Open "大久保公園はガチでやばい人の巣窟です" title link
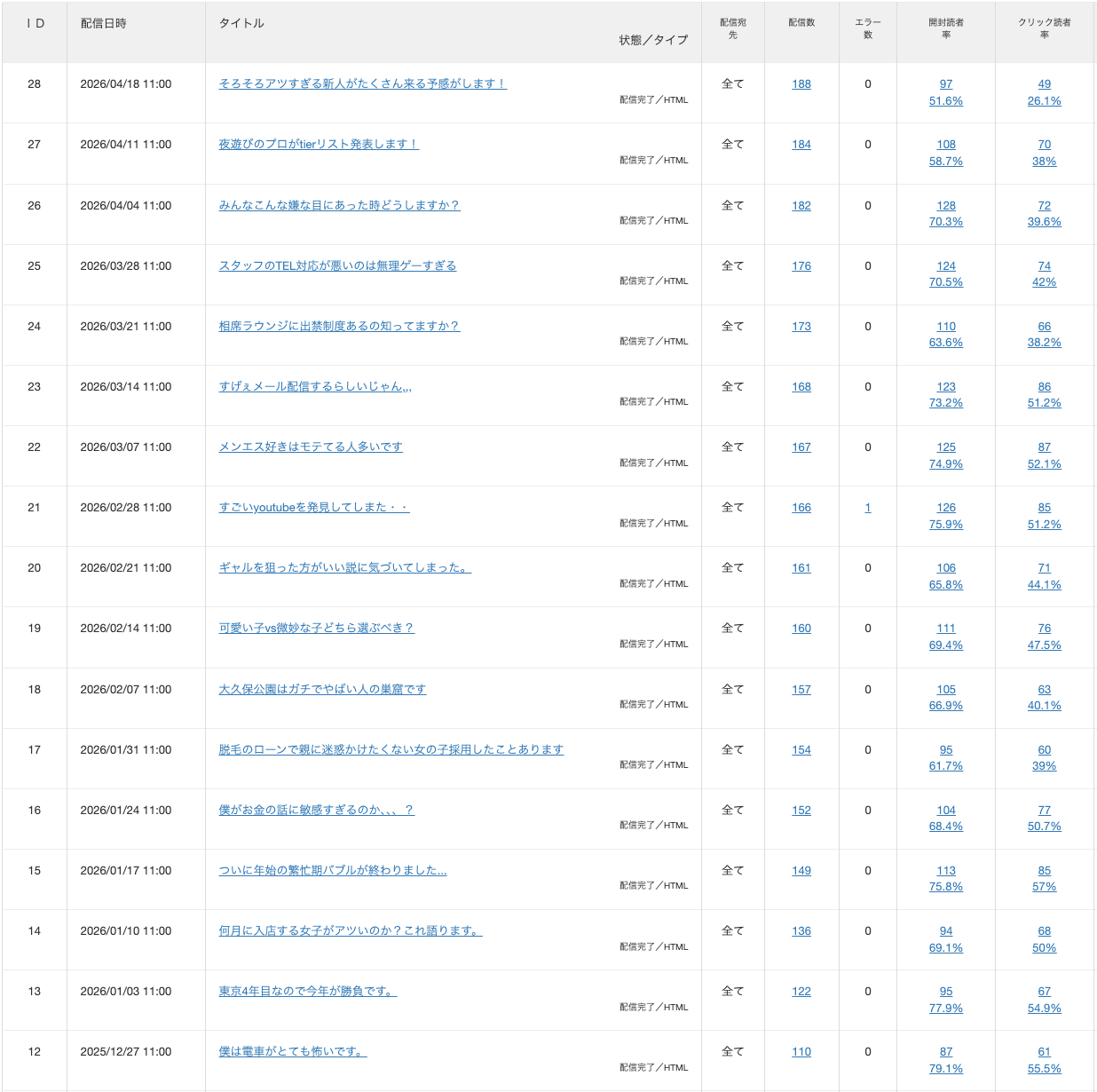 [322, 689]
